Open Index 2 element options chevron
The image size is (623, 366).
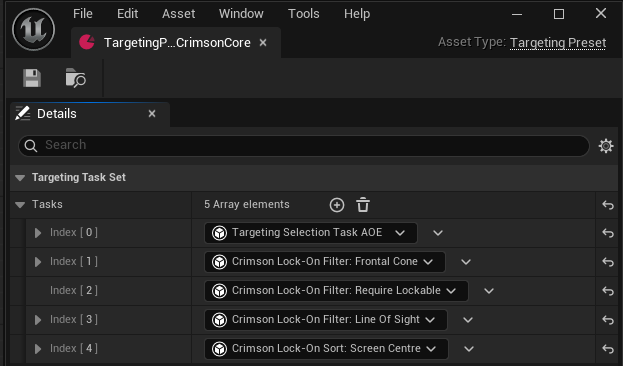pos(489,291)
